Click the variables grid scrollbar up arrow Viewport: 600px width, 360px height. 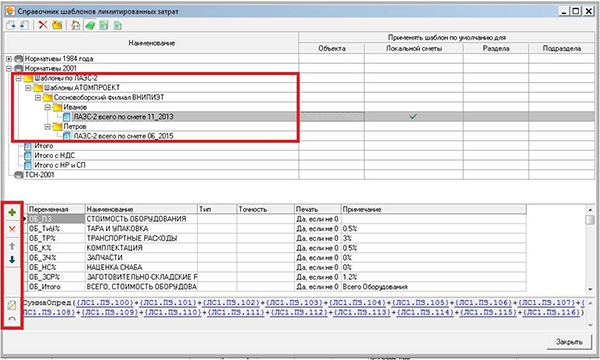[590, 210]
